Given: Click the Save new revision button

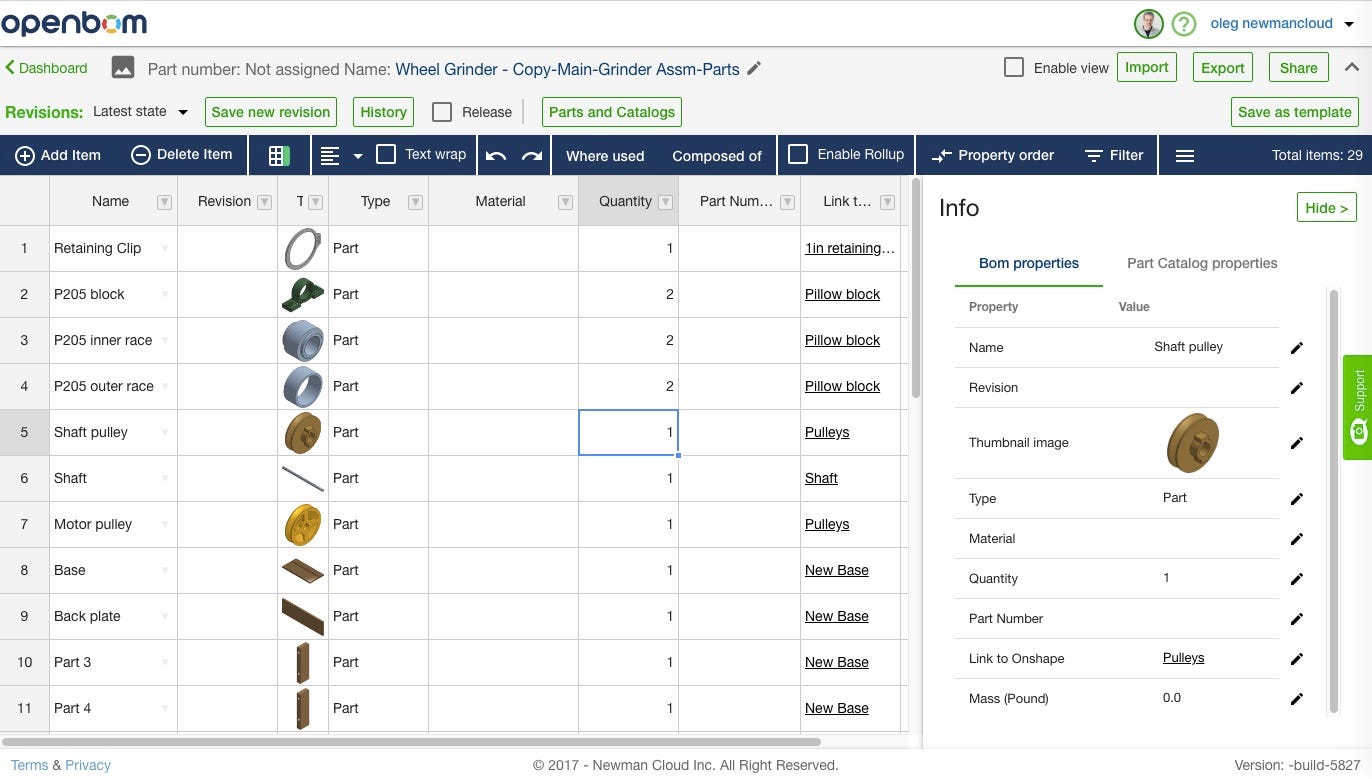Looking at the screenshot, I should (270, 112).
